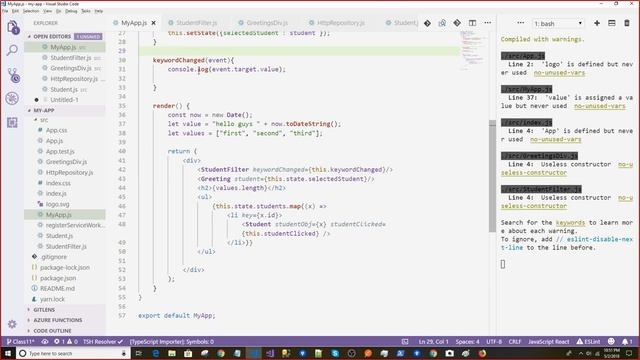Viewport: 640px width, 360px height.
Task: Click the code minimap preview
Action: tap(473, 51)
